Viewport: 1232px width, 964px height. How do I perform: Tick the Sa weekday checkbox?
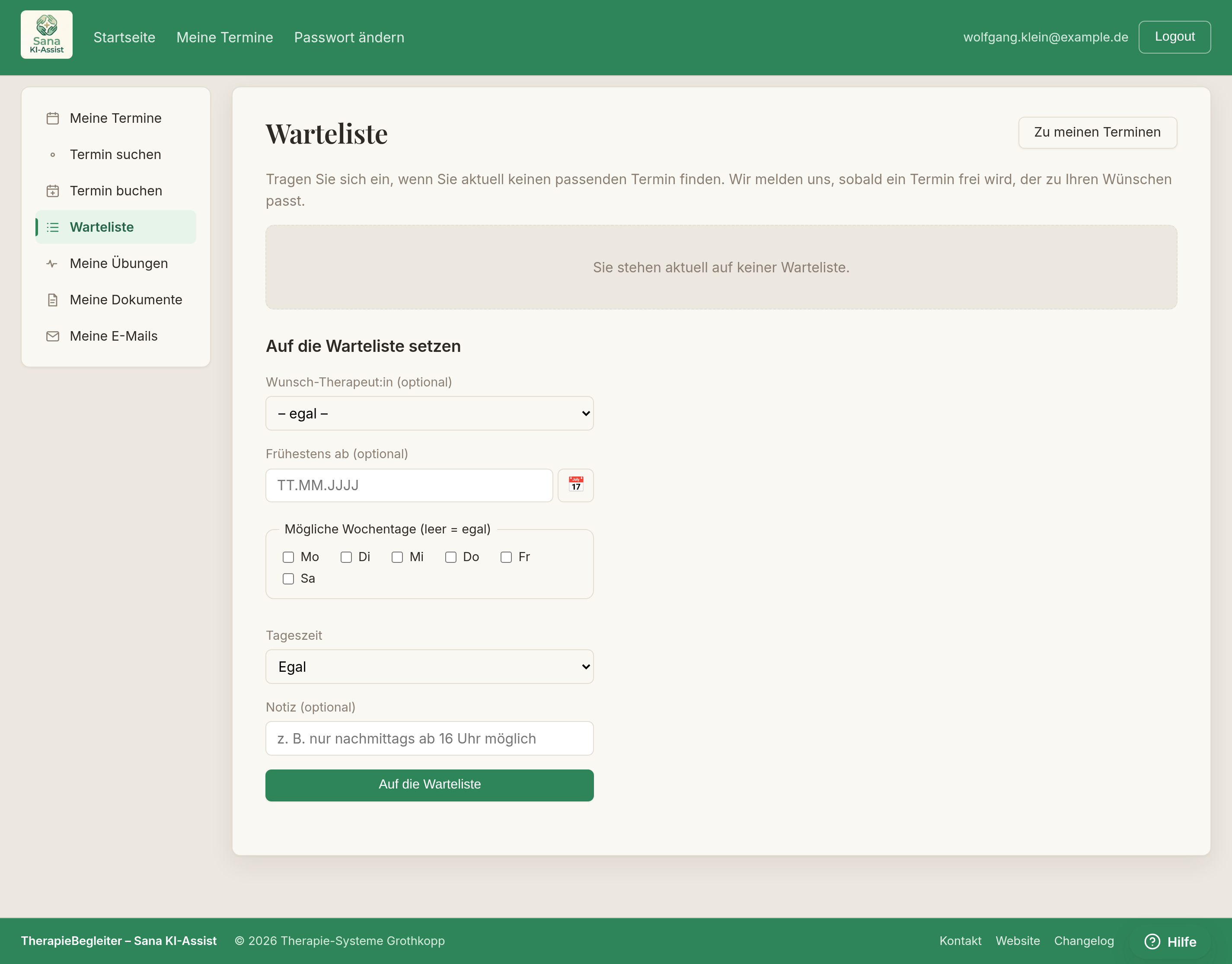click(x=288, y=579)
